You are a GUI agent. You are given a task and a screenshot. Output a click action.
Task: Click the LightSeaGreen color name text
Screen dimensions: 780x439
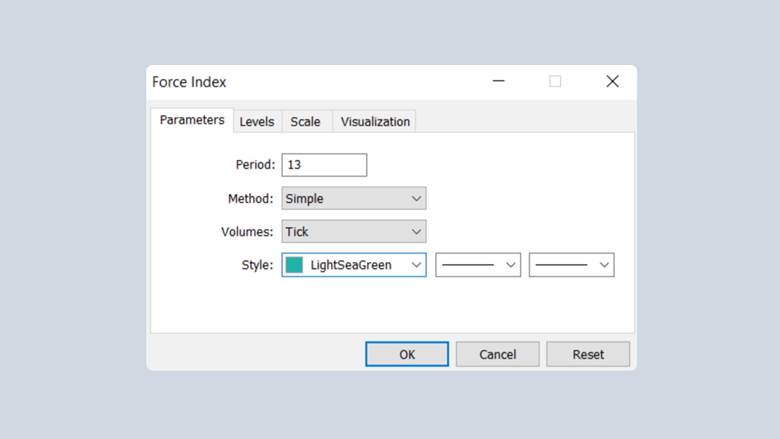(351, 265)
